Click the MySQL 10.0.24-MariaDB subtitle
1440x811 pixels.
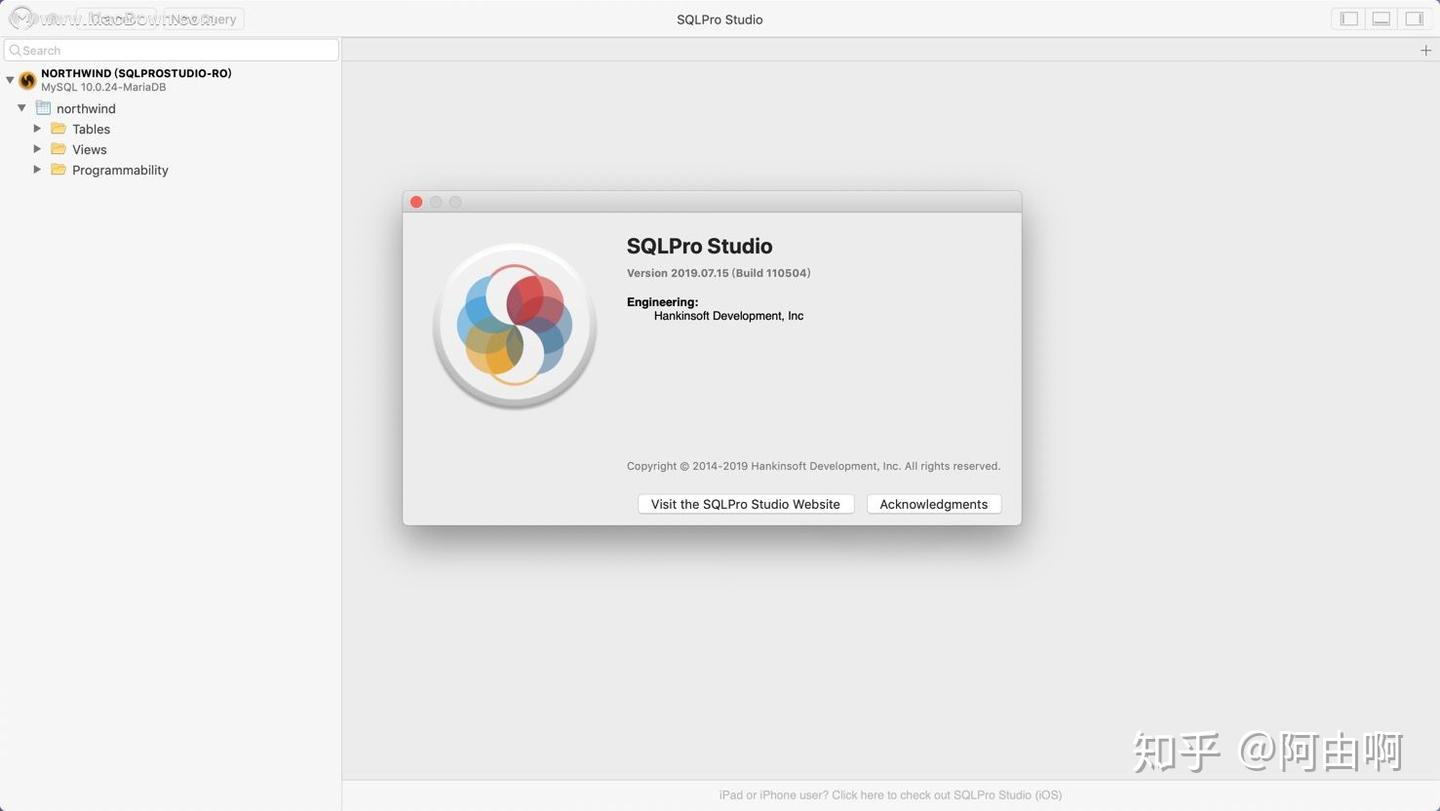click(104, 87)
